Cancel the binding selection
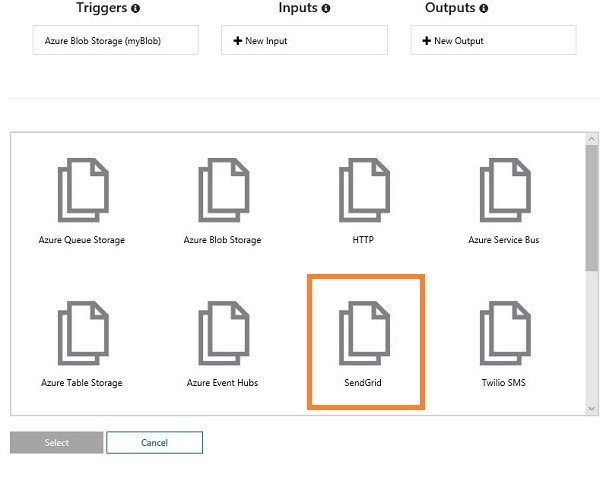This screenshot has height=490, width=600. coord(154,442)
